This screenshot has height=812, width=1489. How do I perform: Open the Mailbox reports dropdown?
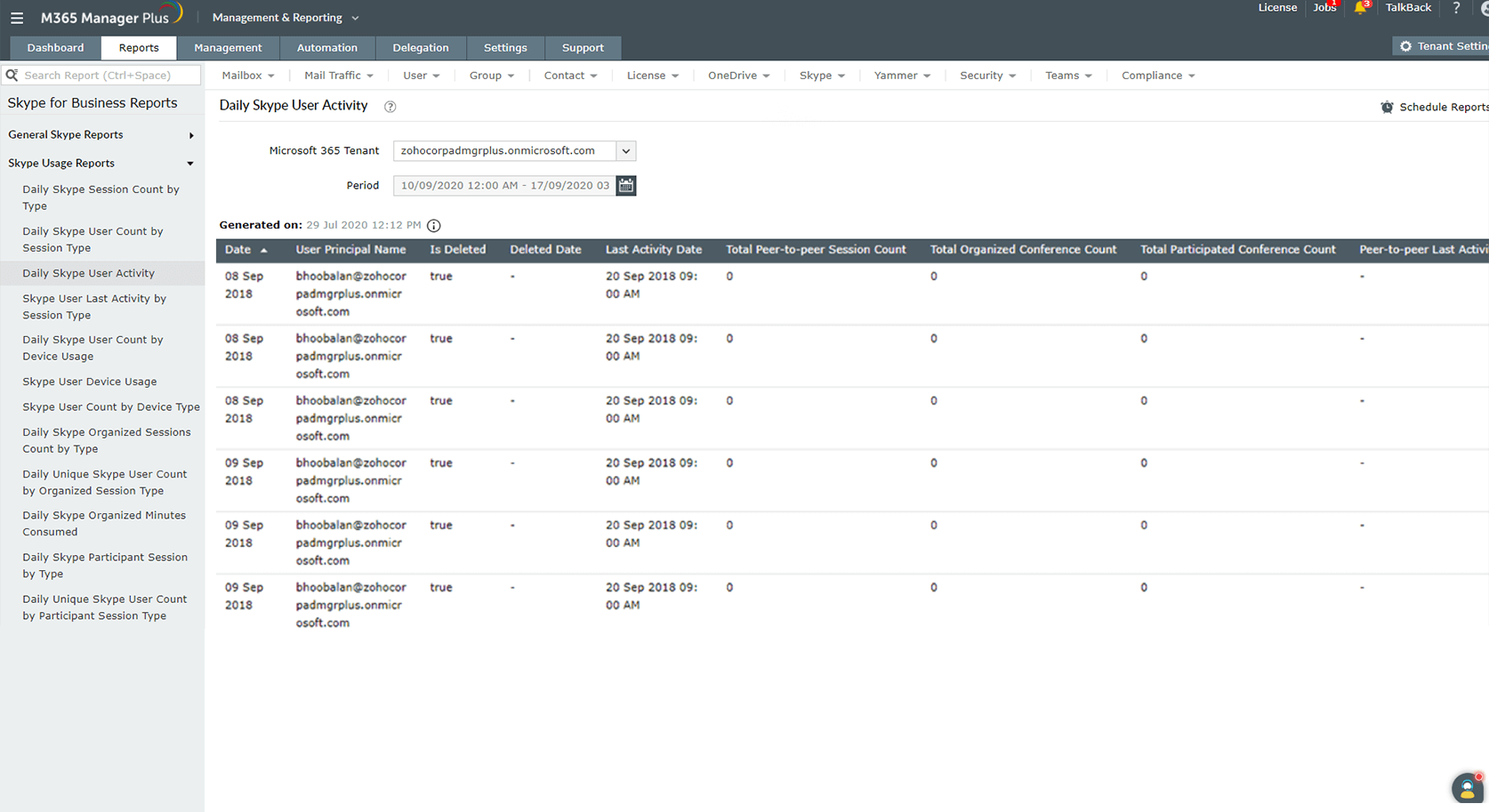click(x=247, y=76)
